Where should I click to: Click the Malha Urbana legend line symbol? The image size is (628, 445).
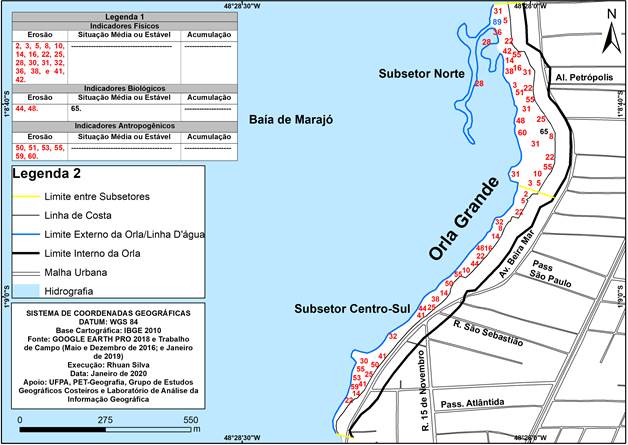click(30, 271)
